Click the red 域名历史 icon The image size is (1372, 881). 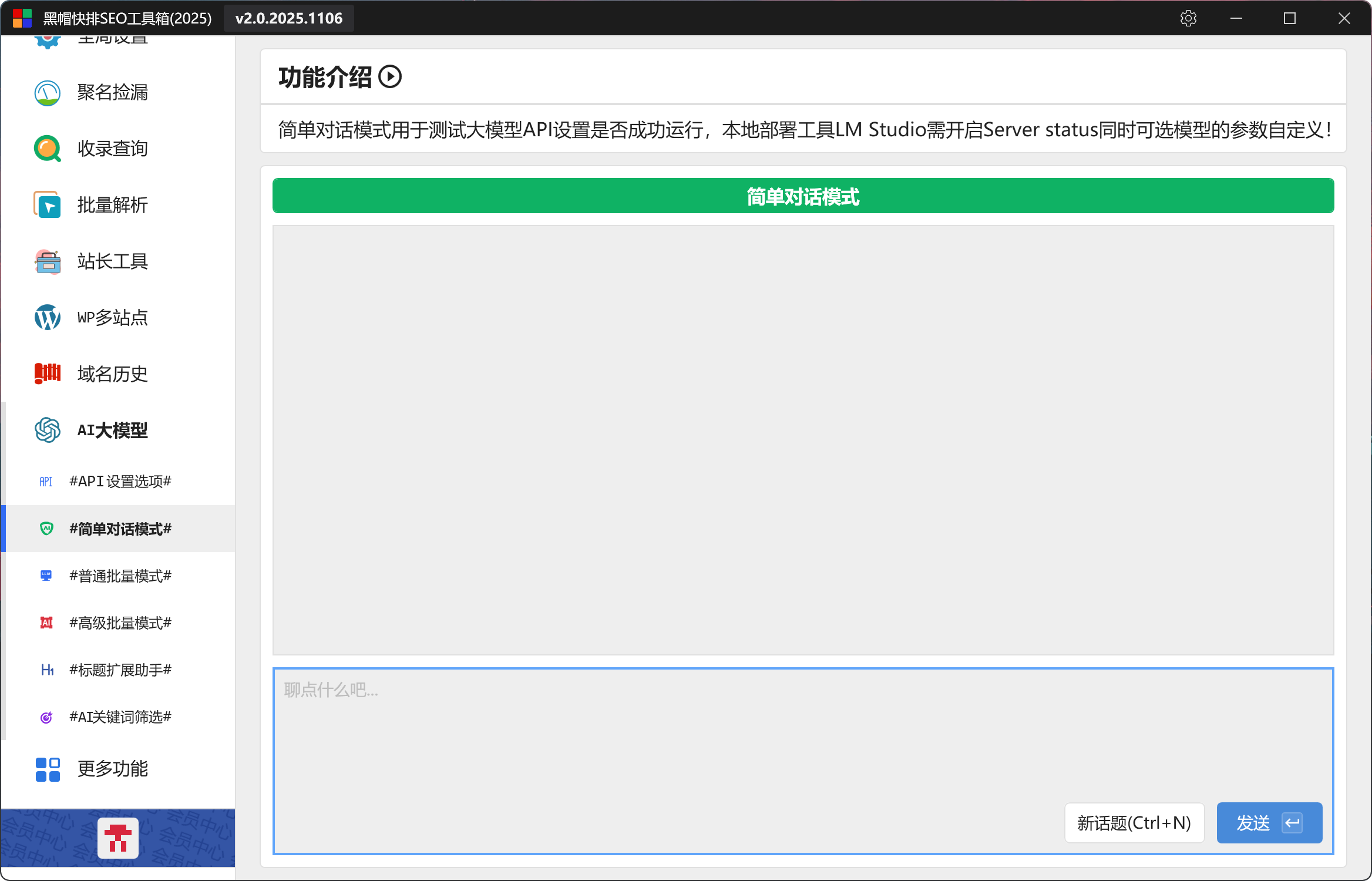point(47,374)
